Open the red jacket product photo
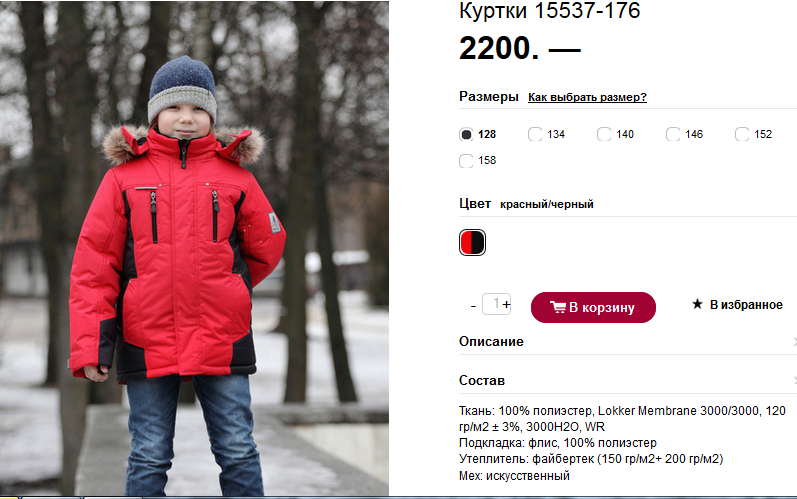The height and width of the screenshot is (499, 797). pyautogui.click(x=194, y=248)
